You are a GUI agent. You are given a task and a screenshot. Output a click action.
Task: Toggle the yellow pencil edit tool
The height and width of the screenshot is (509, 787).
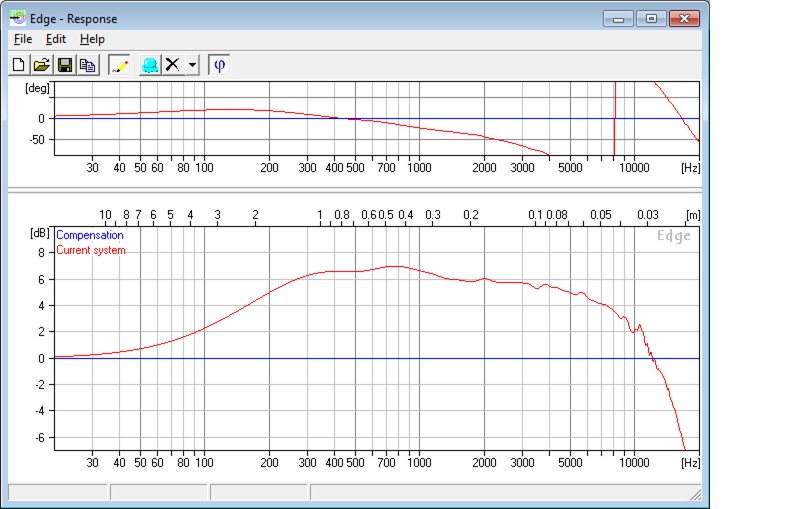click(x=119, y=65)
